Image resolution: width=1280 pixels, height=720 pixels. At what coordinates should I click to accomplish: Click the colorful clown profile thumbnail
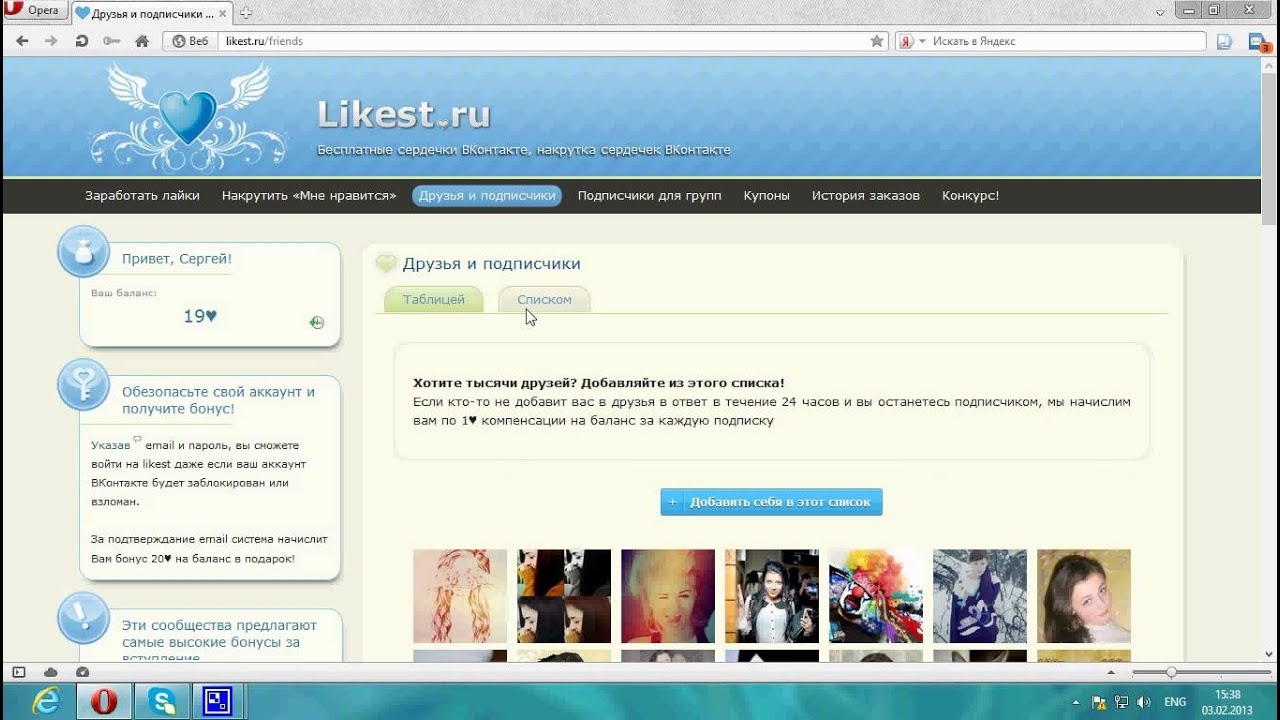click(875, 596)
